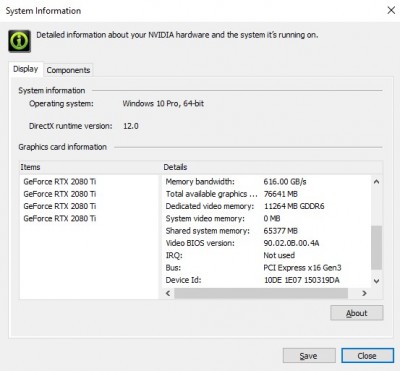This screenshot has width=400, height=371.
Task: Click the Details column header
Action: click(272, 167)
